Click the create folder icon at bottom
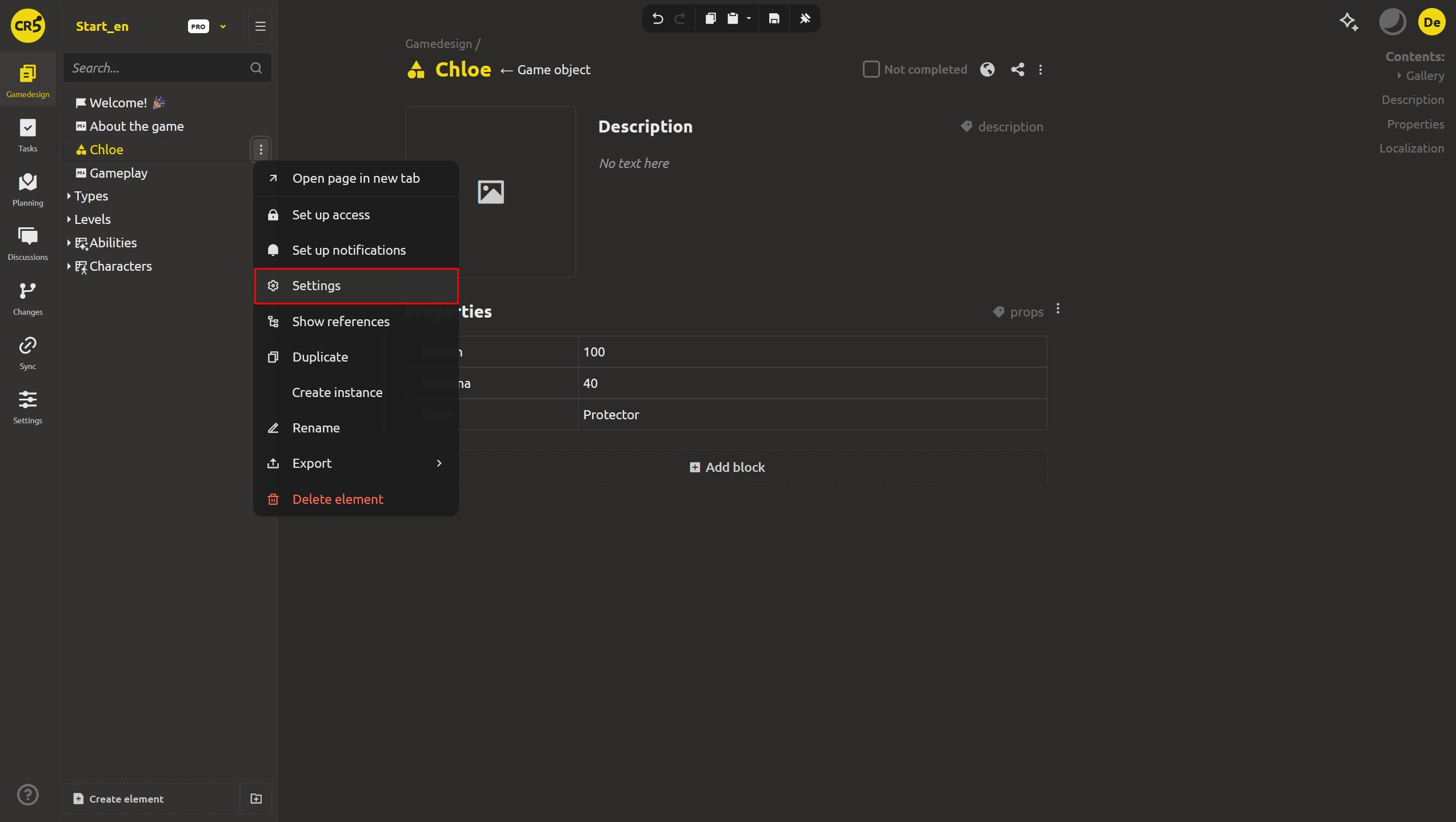 pyautogui.click(x=256, y=799)
